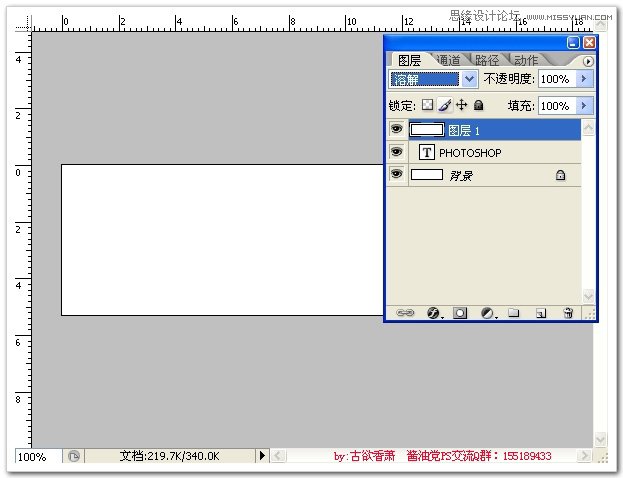Screen dimensions: 623x478
Task: Select the 背景 layer name
Action: point(461,175)
